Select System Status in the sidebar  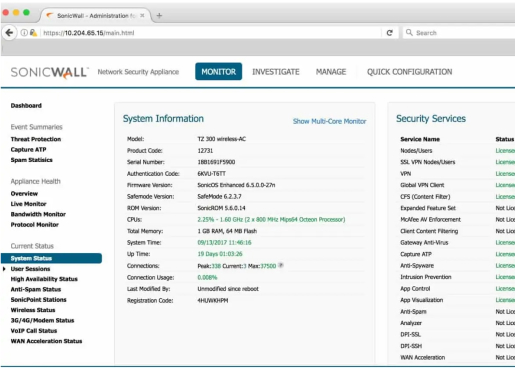point(52,258)
